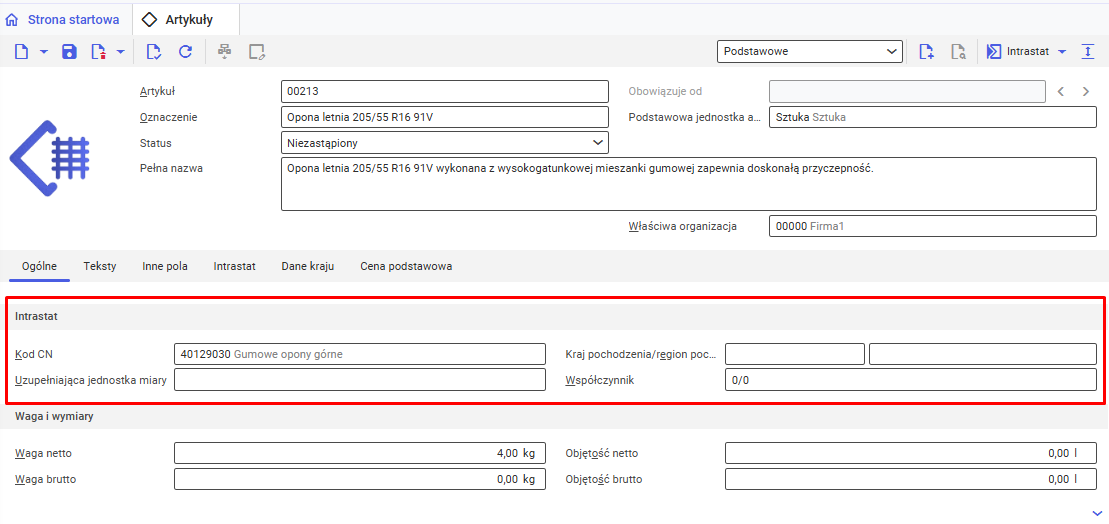Expand dropdown arrow beside new document icon
This screenshot has height=524, width=1109.
click(44, 52)
